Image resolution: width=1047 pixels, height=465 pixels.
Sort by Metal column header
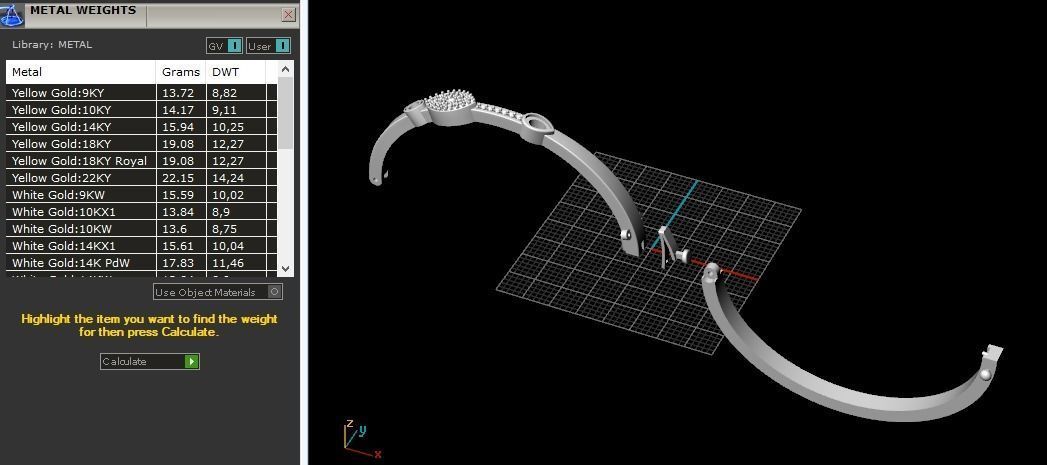(x=81, y=72)
